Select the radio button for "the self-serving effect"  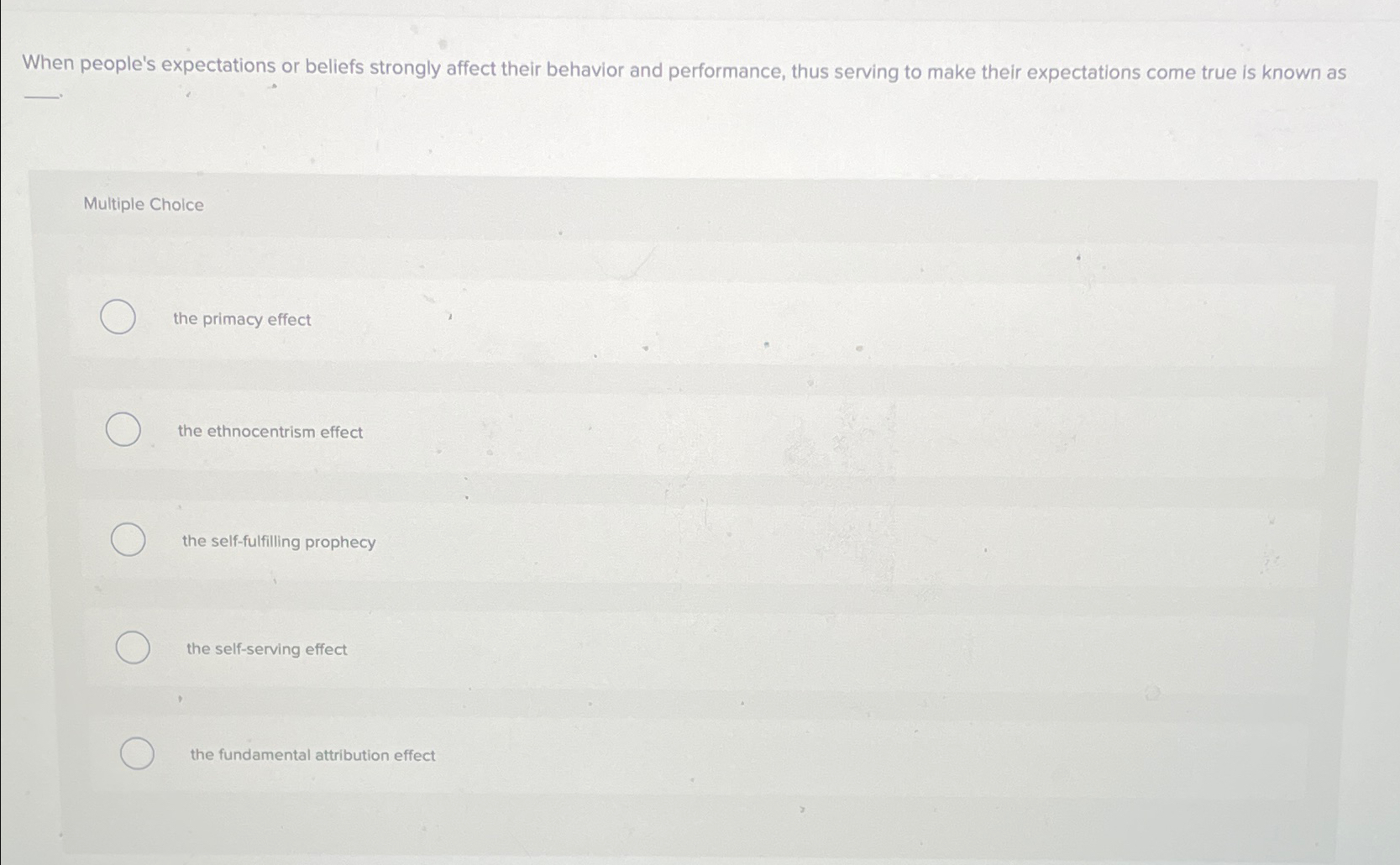click(131, 647)
